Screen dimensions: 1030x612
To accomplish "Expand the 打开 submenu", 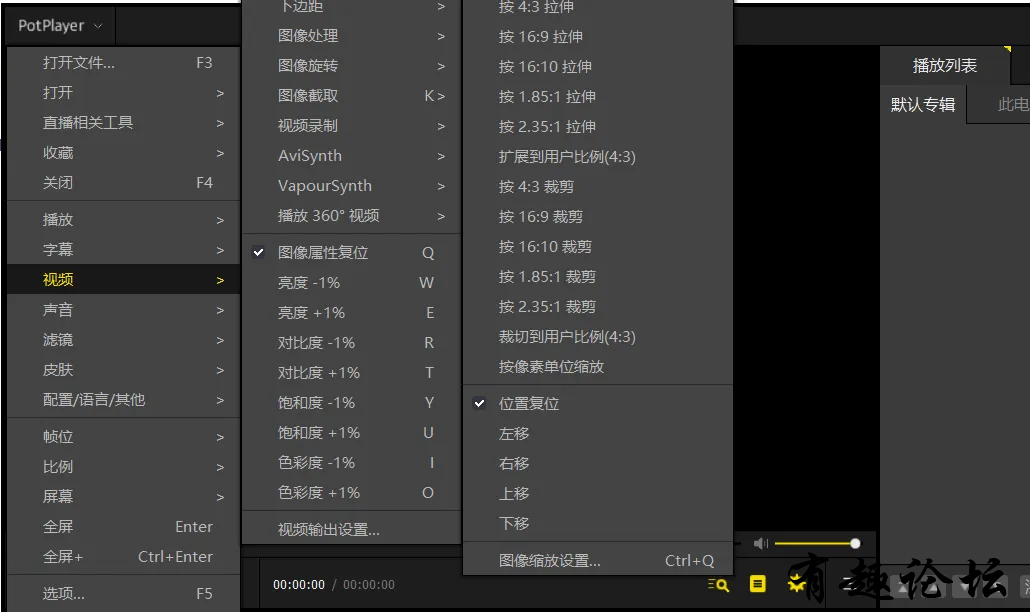I will [123, 93].
